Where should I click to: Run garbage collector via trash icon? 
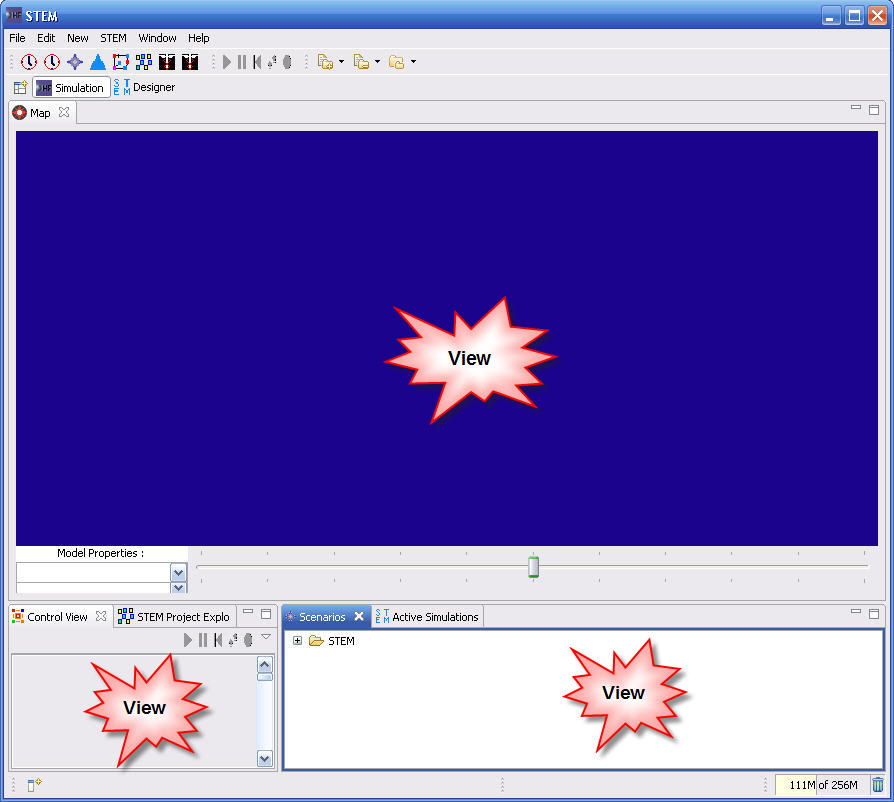tap(877, 785)
